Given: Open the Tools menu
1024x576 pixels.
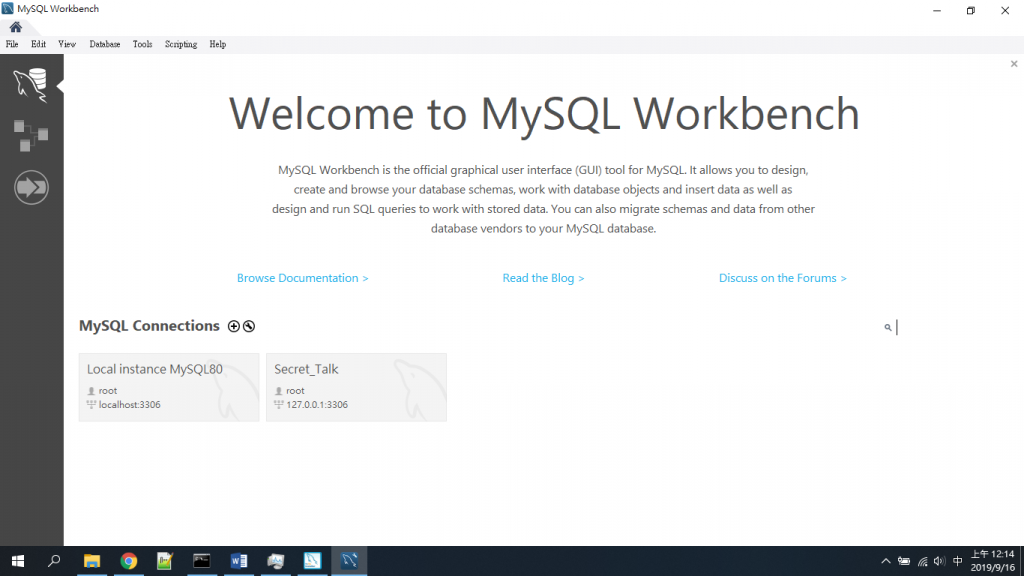Looking at the screenshot, I should pyautogui.click(x=142, y=44).
